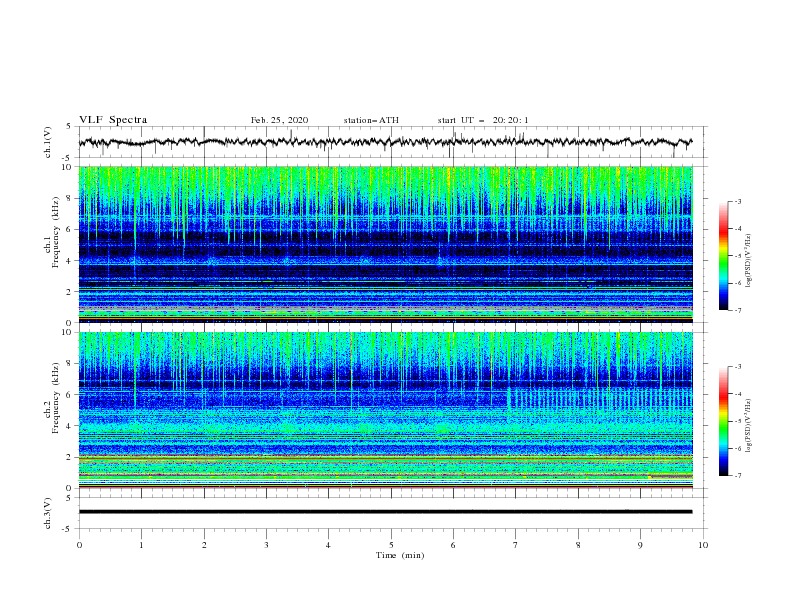Click the '-3' tick on ch.1 colorbar
792x612 pixels.
click(x=737, y=202)
